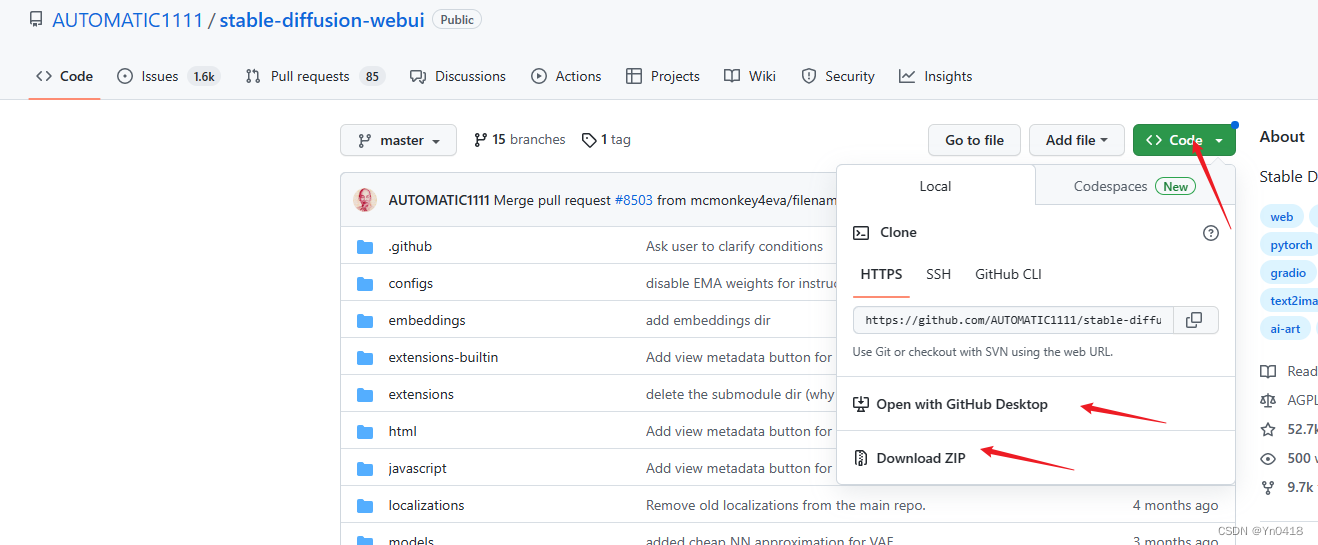Click the Pull requests count badge 85

pyautogui.click(x=372, y=76)
